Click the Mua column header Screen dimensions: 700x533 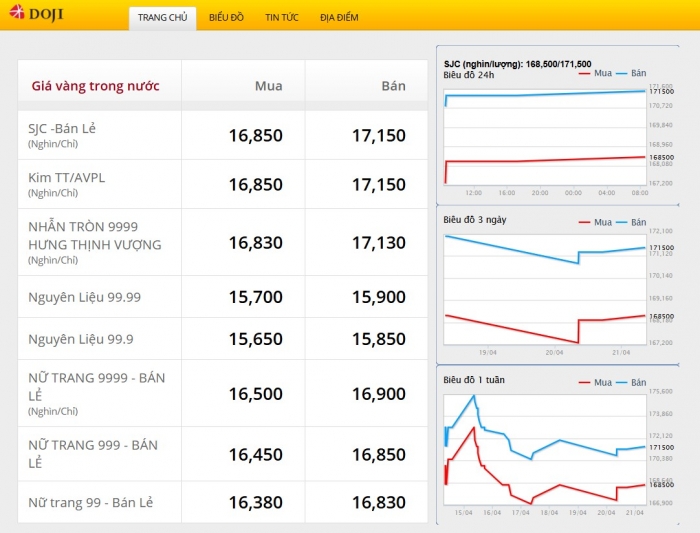(268, 86)
